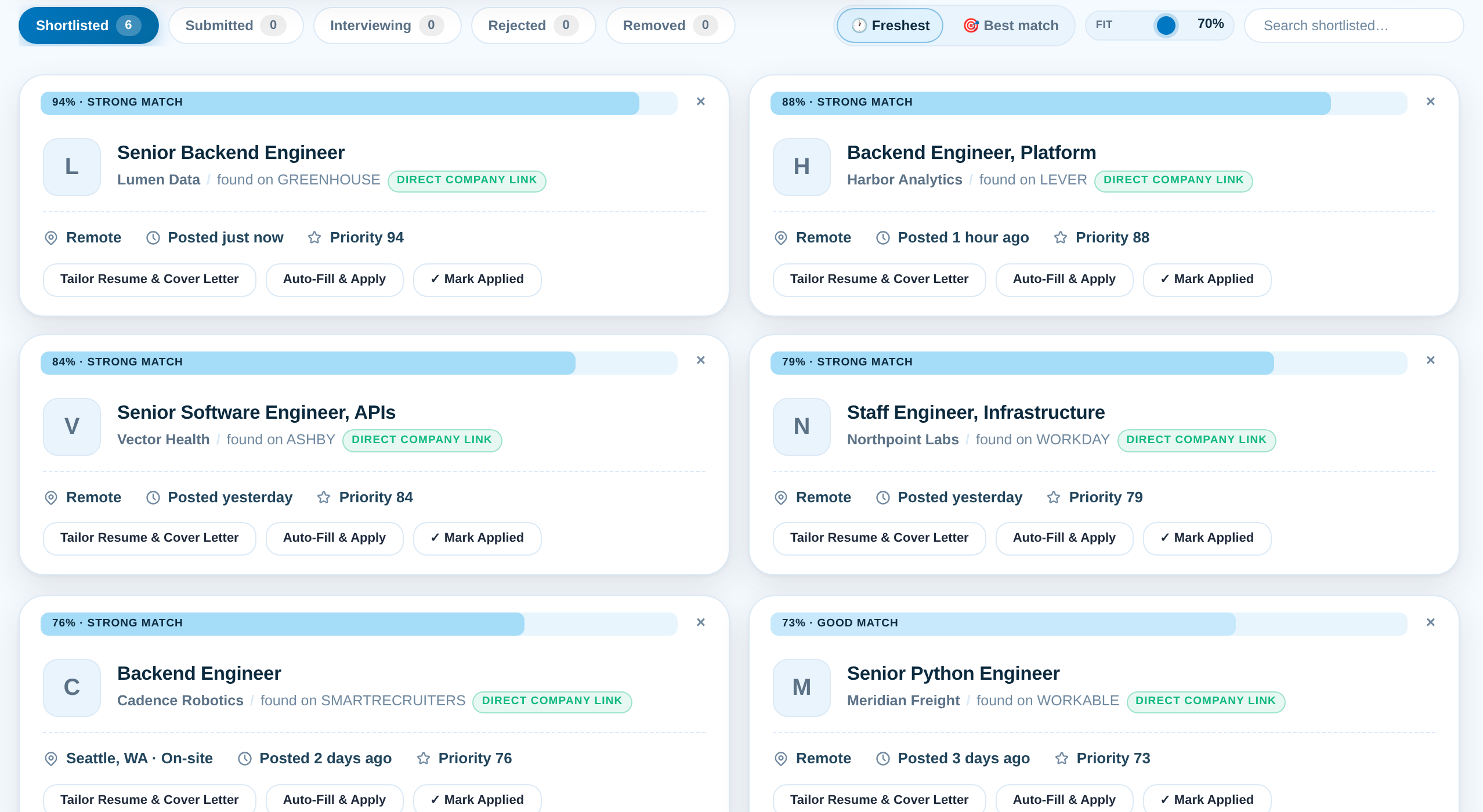The height and width of the screenshot is (812, 1483).
Task: Click Lumen Data 'L' company logo
Action: coord(72,167)
